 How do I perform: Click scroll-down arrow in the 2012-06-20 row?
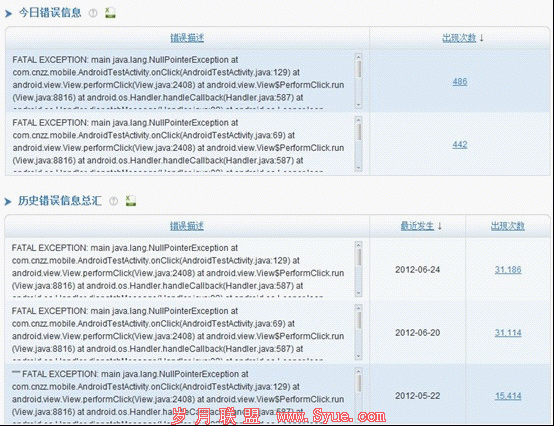(358, 356)
